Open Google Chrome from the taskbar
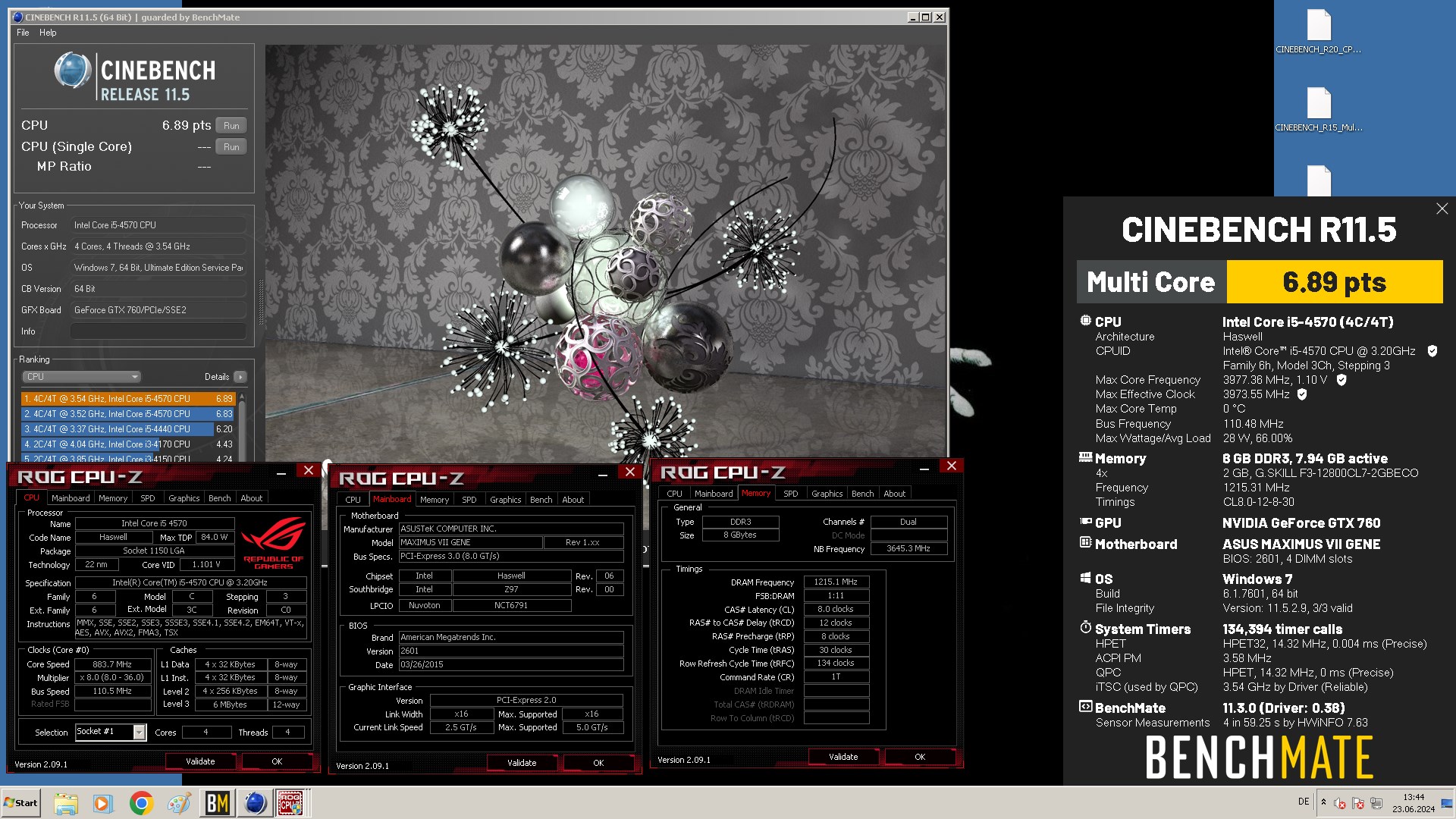The image size is (1456, 819). tap(141, 803)
